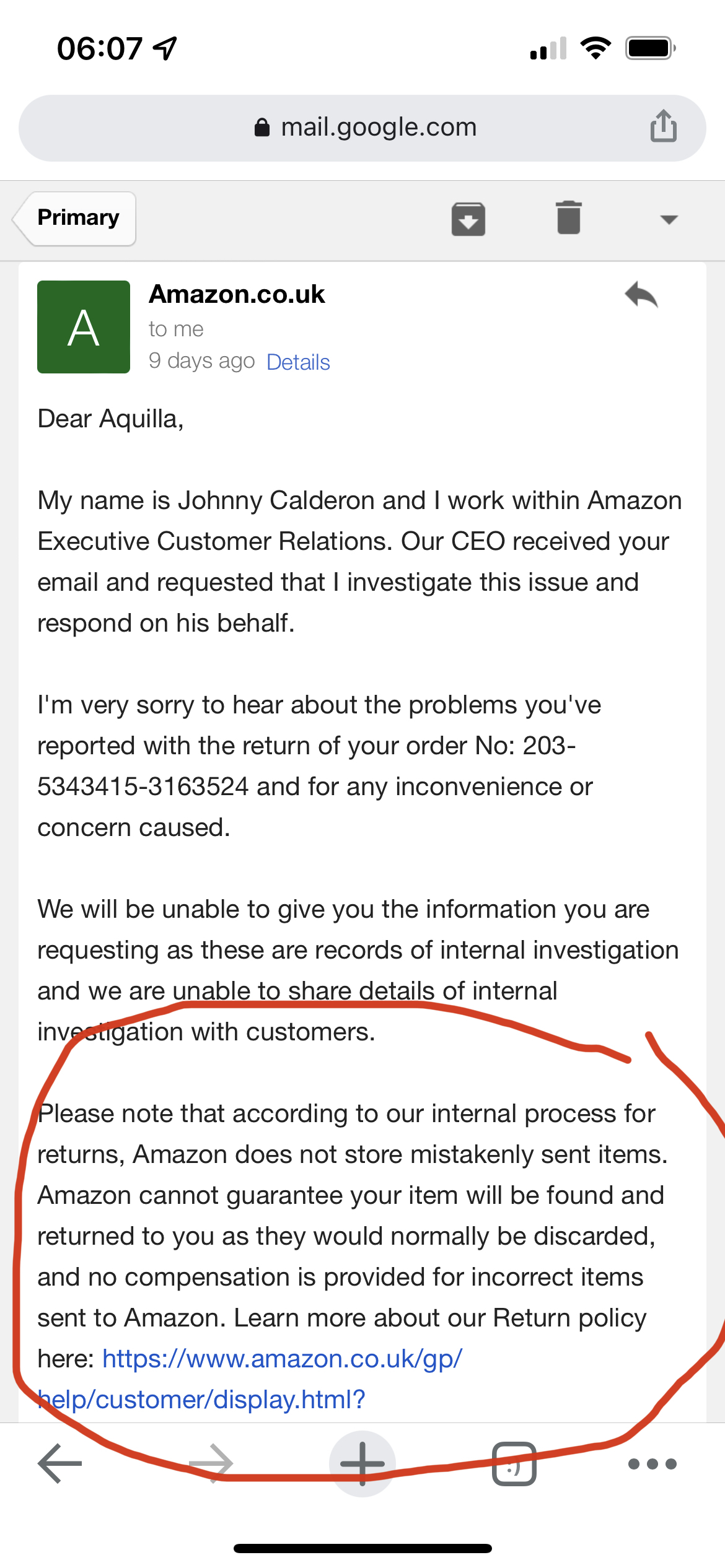Open the tab switcher icon
725x1568 pixels.
(x=514, y=1463)
